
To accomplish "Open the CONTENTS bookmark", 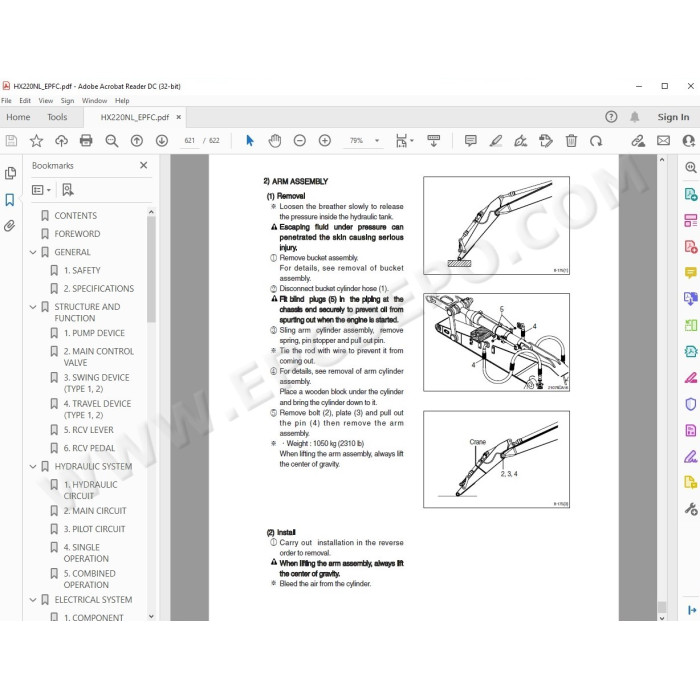I will pos(75,216).
